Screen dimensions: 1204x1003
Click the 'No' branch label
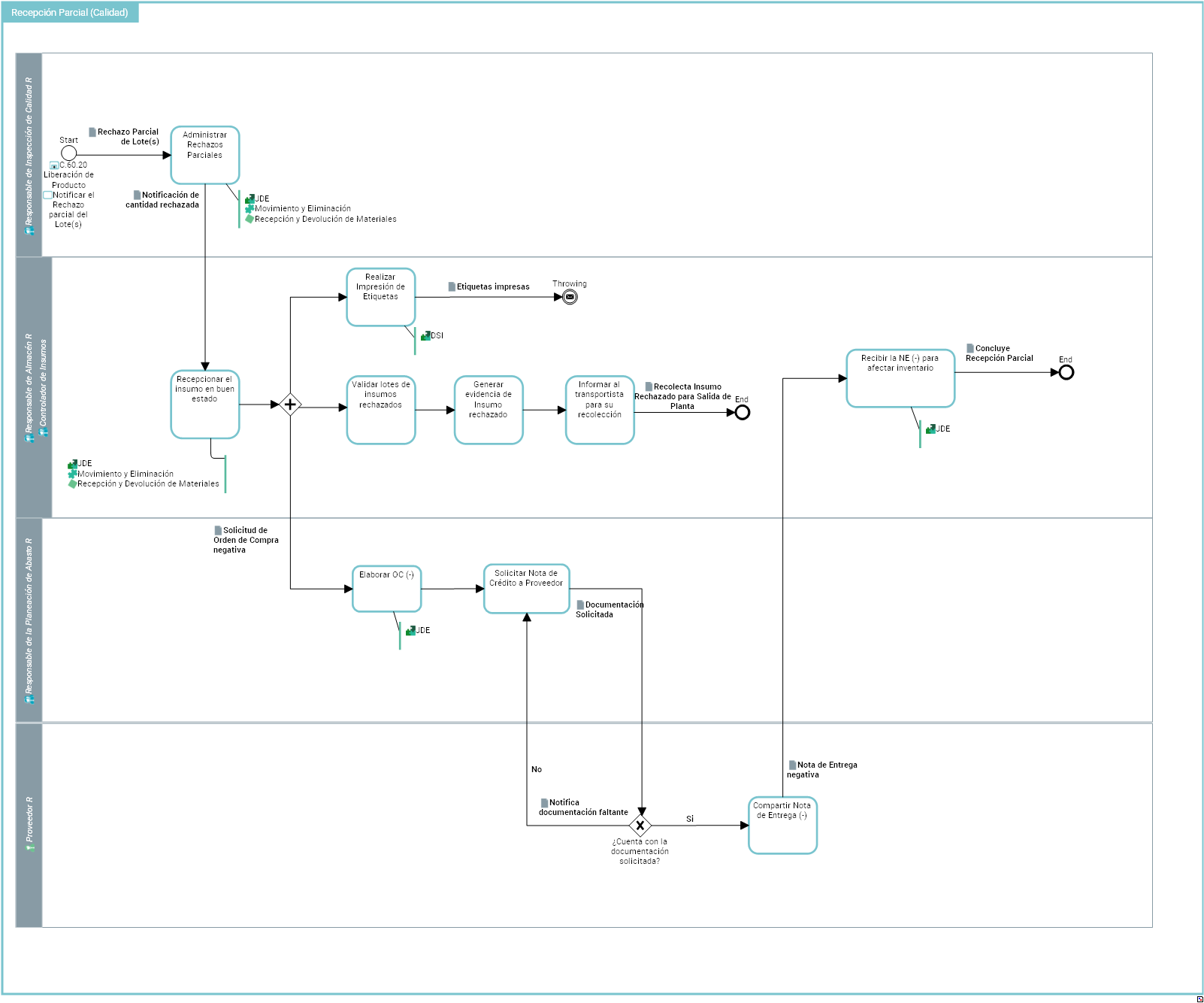tap(537, 769)
